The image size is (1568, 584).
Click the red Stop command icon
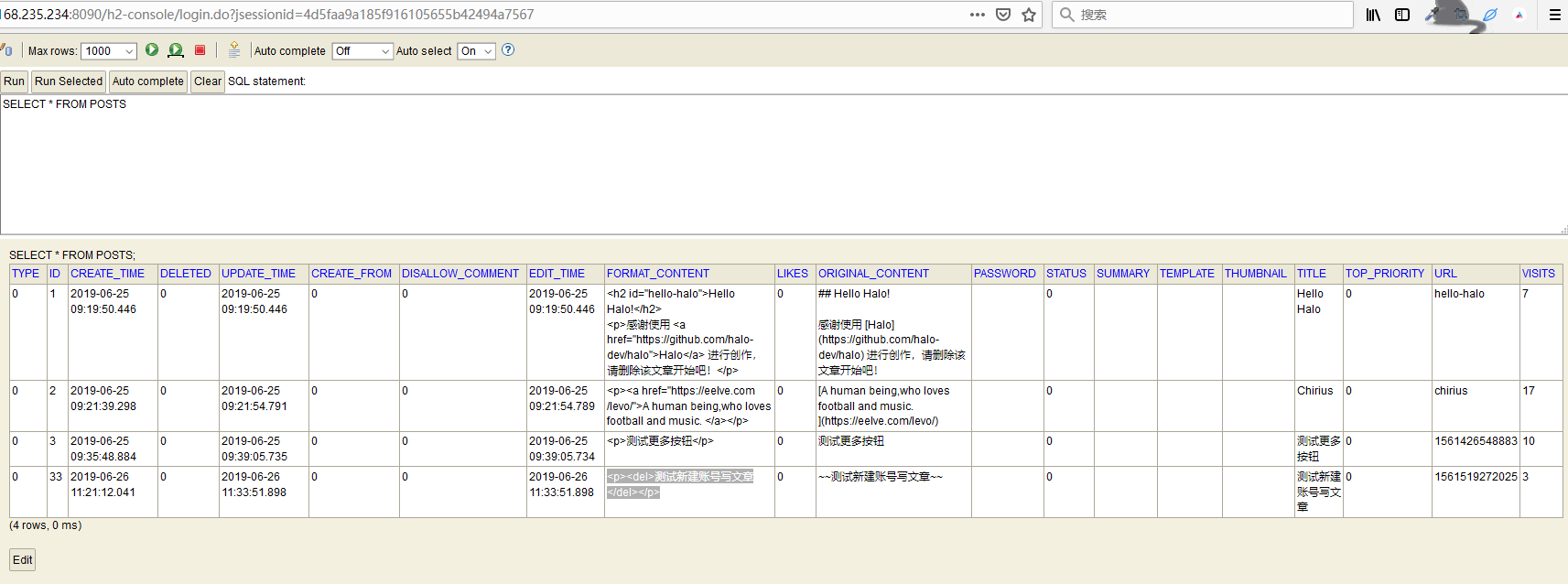[200, 50]
